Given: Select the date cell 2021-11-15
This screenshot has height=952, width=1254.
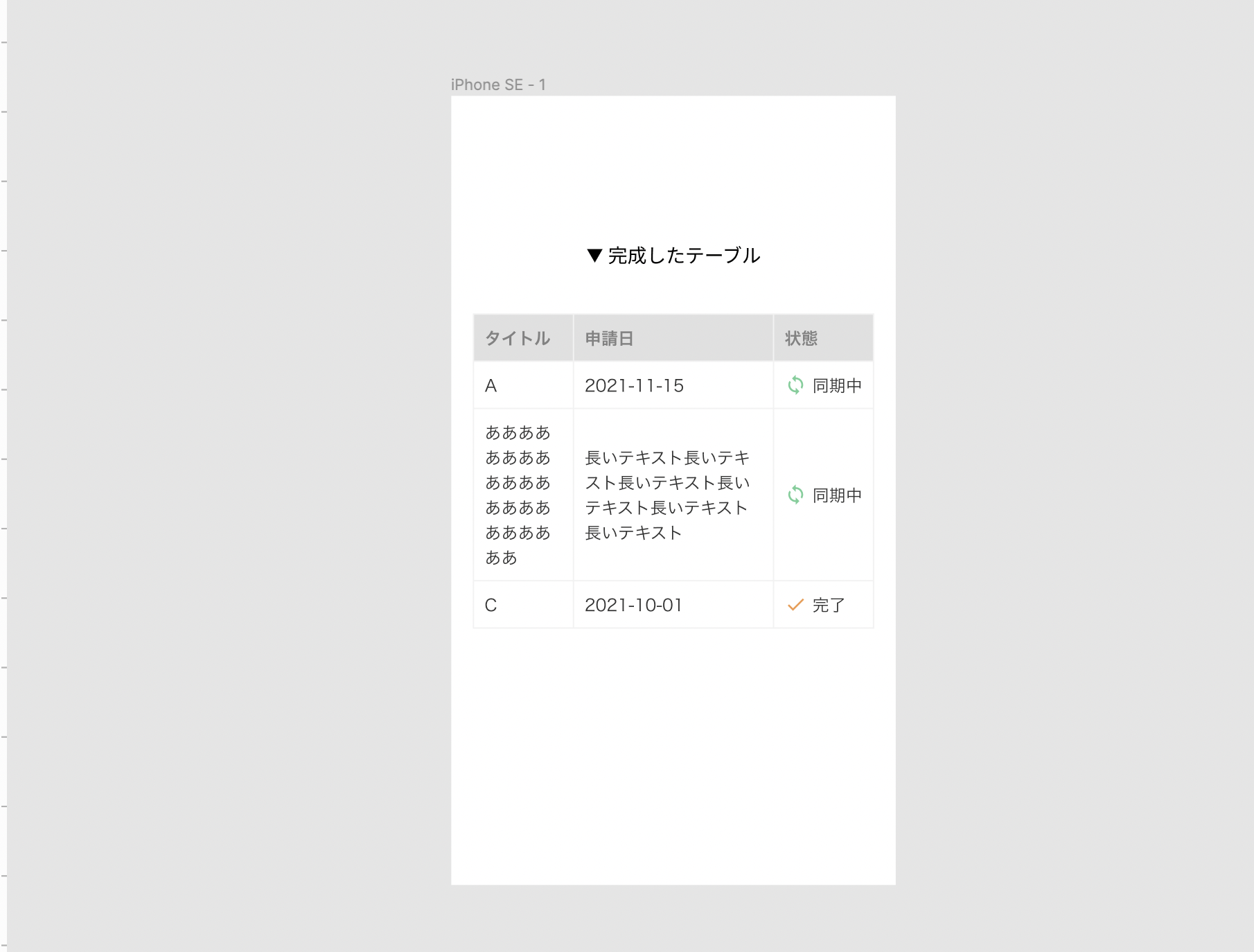Looking at the screenshot, I should pyautogui.click(x=634, y=386).
